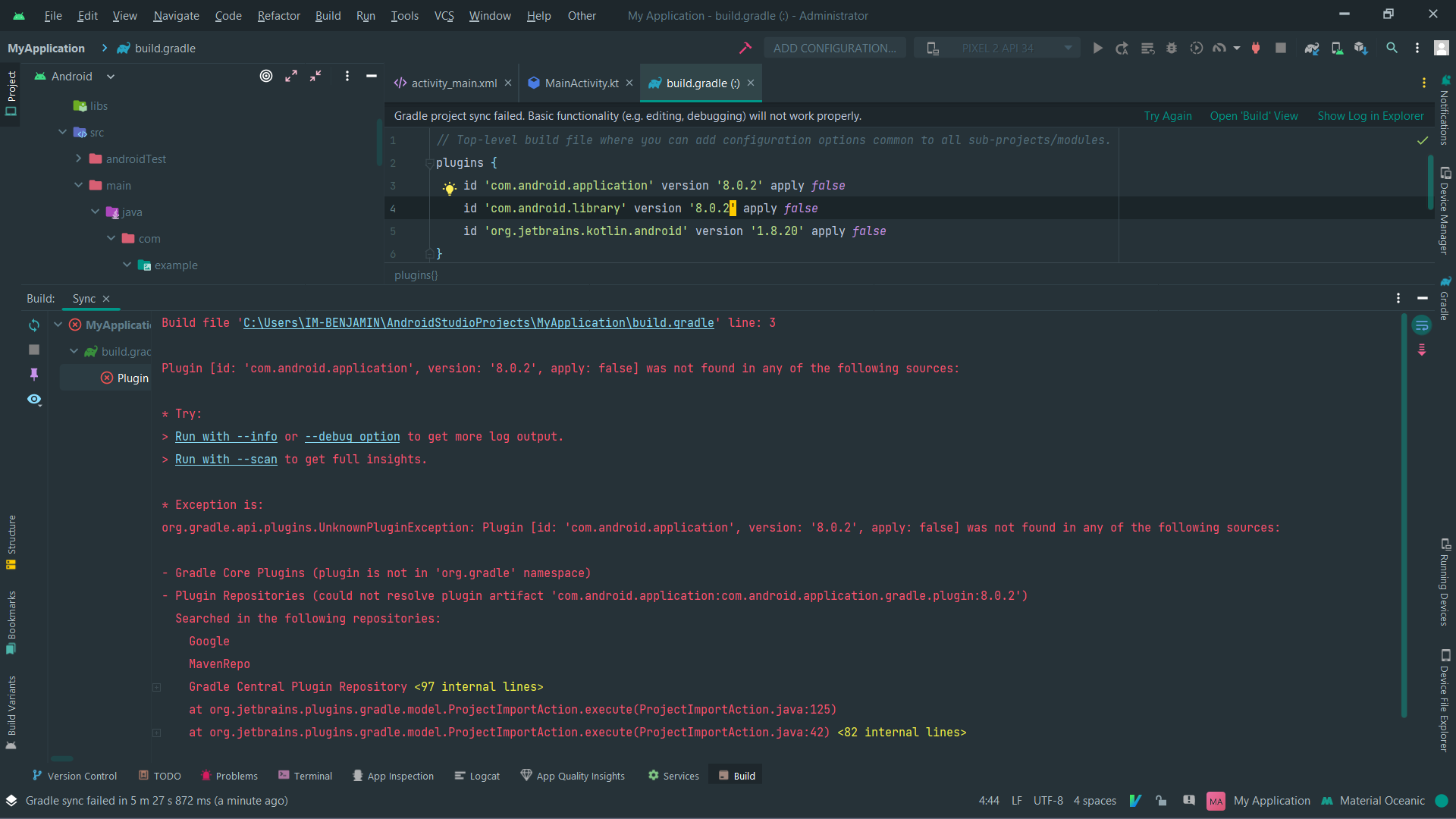Click the Profile app gauge icon
The width and height of the screenshot is (1456, 819).
pos(1219,48)
